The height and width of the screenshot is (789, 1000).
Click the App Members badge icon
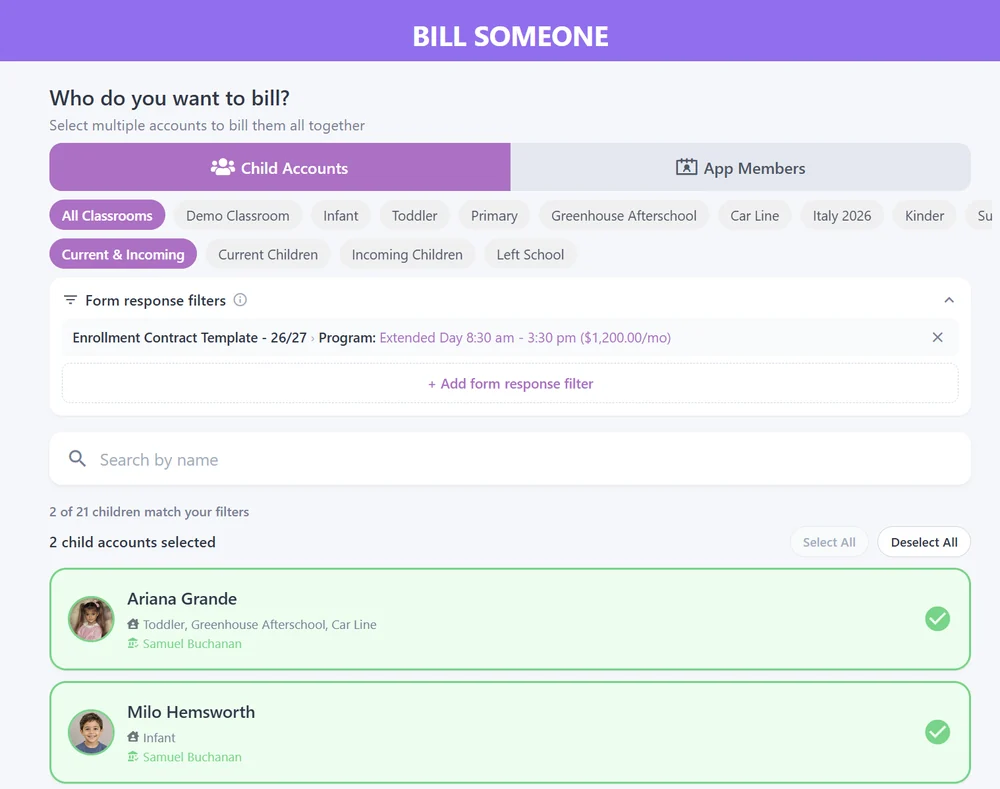click(686, 167)
